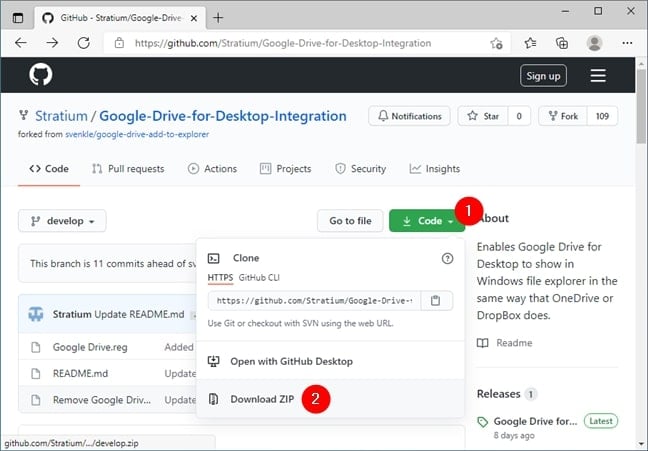This screenshot has width=648, height=451.
Task: Open Edge settings ellipsis menu
Action: coord(627,43)
